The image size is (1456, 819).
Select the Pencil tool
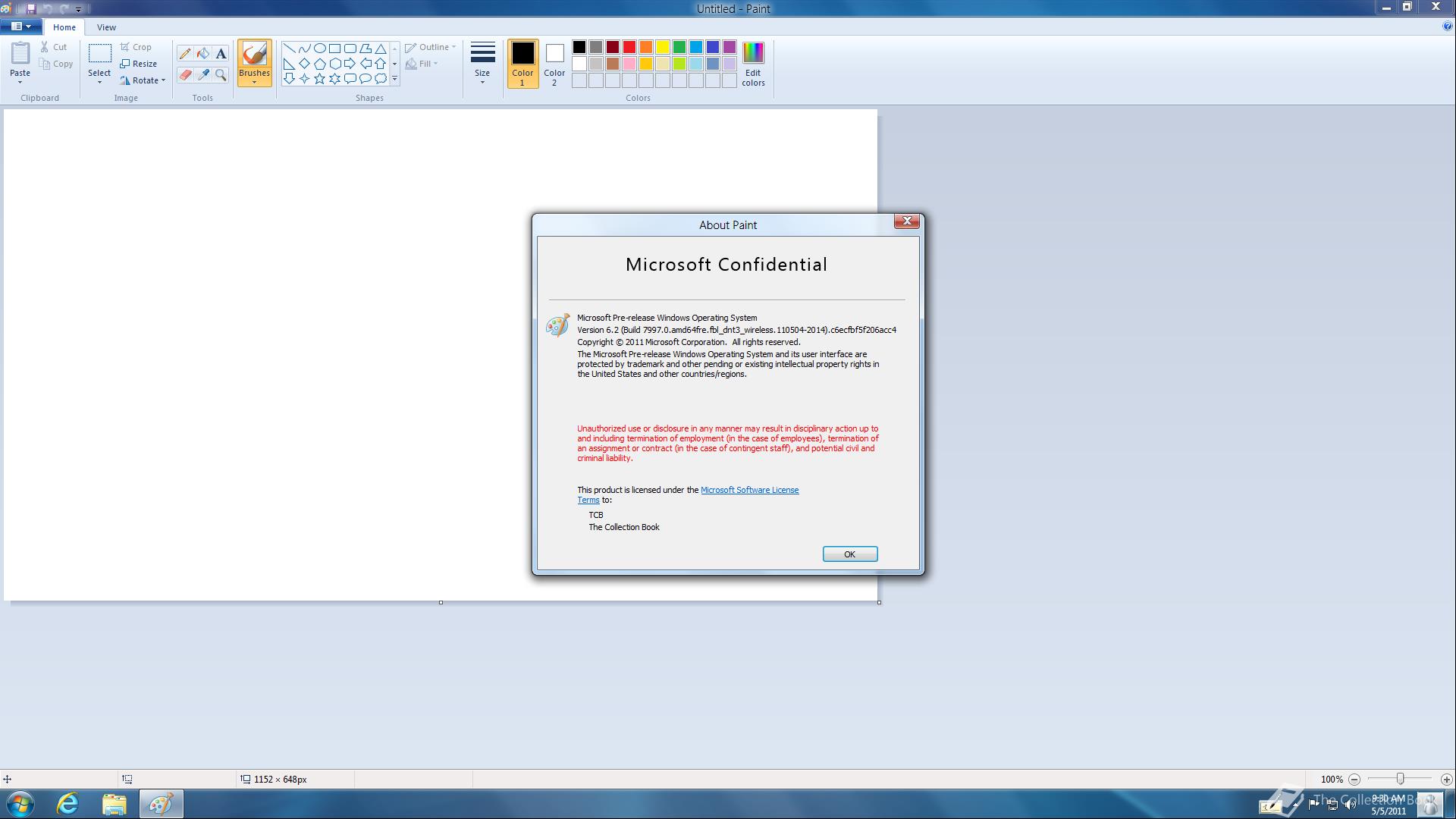[x=185, y=54]
